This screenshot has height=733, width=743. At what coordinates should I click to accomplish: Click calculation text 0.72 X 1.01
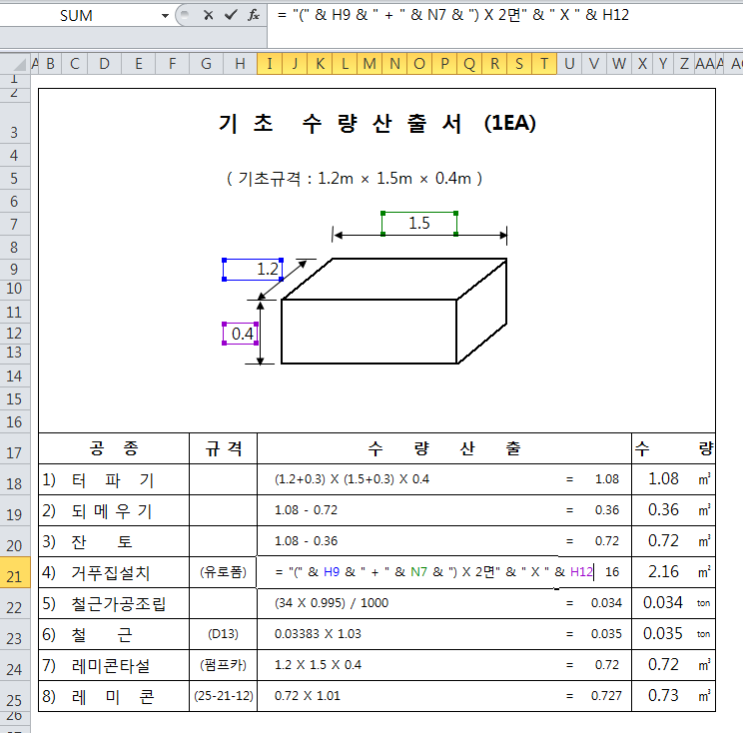307,696
